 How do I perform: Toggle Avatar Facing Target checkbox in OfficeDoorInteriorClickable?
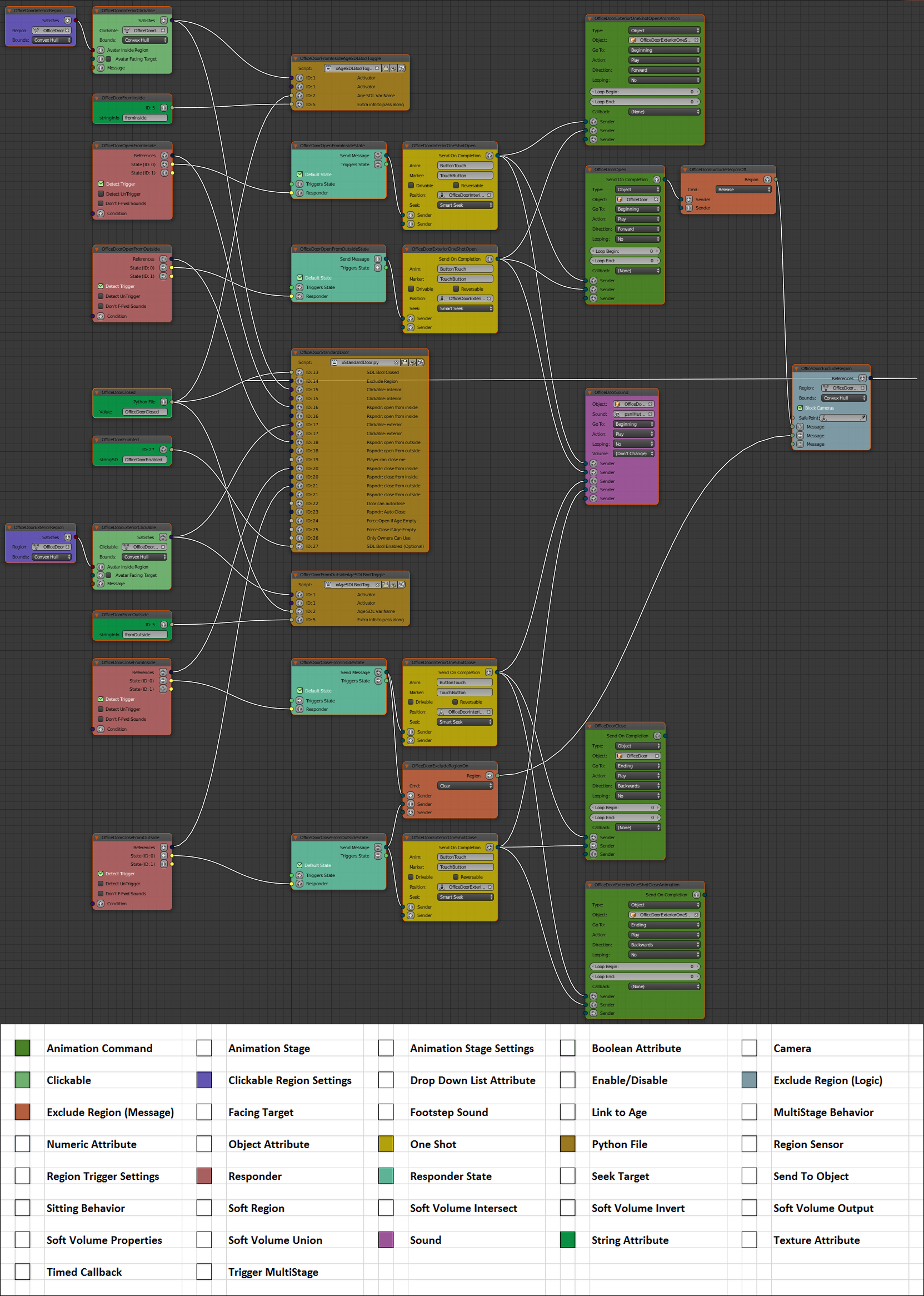pos(109,59)
